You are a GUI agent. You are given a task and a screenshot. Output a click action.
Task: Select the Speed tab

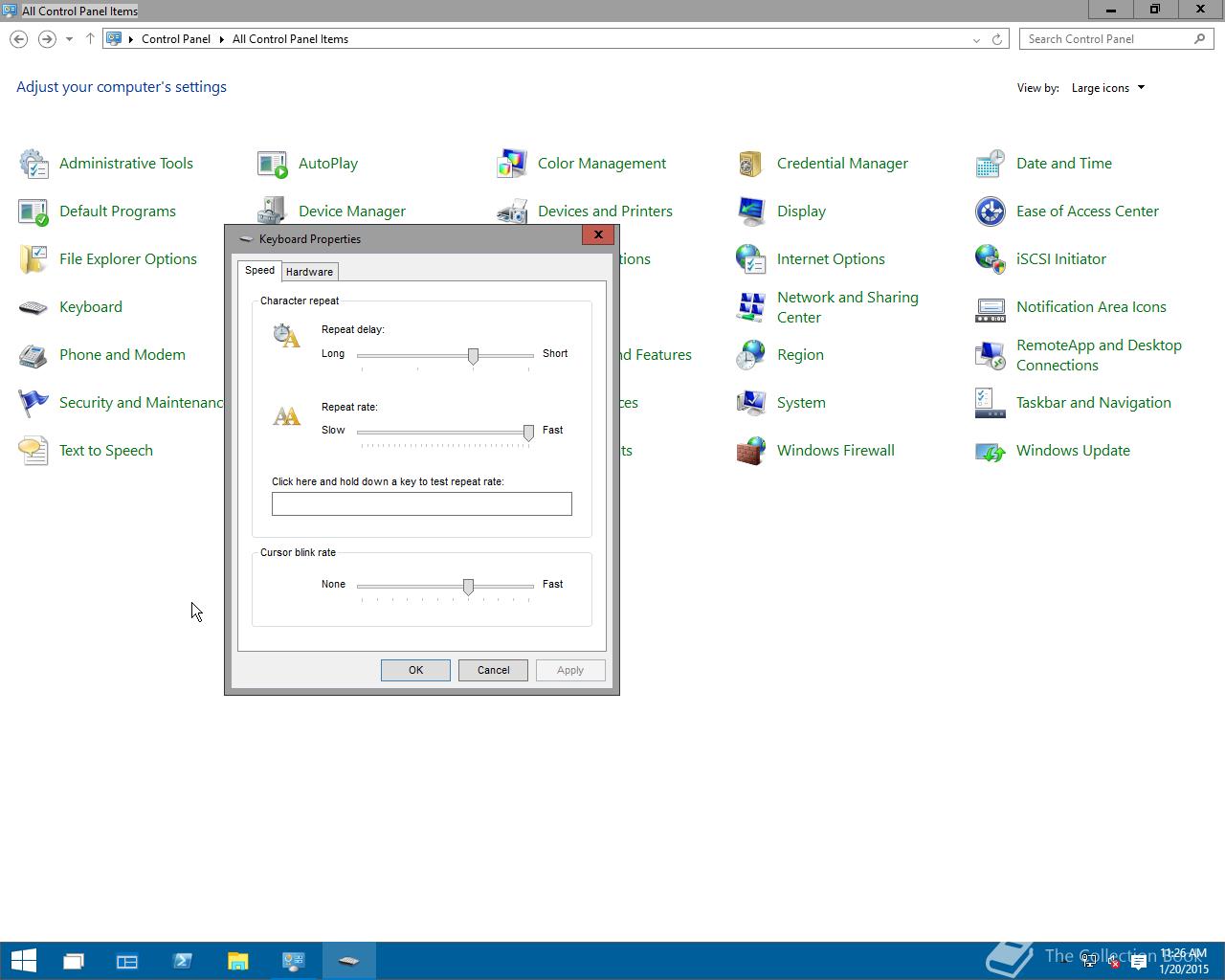click(259, 270)
